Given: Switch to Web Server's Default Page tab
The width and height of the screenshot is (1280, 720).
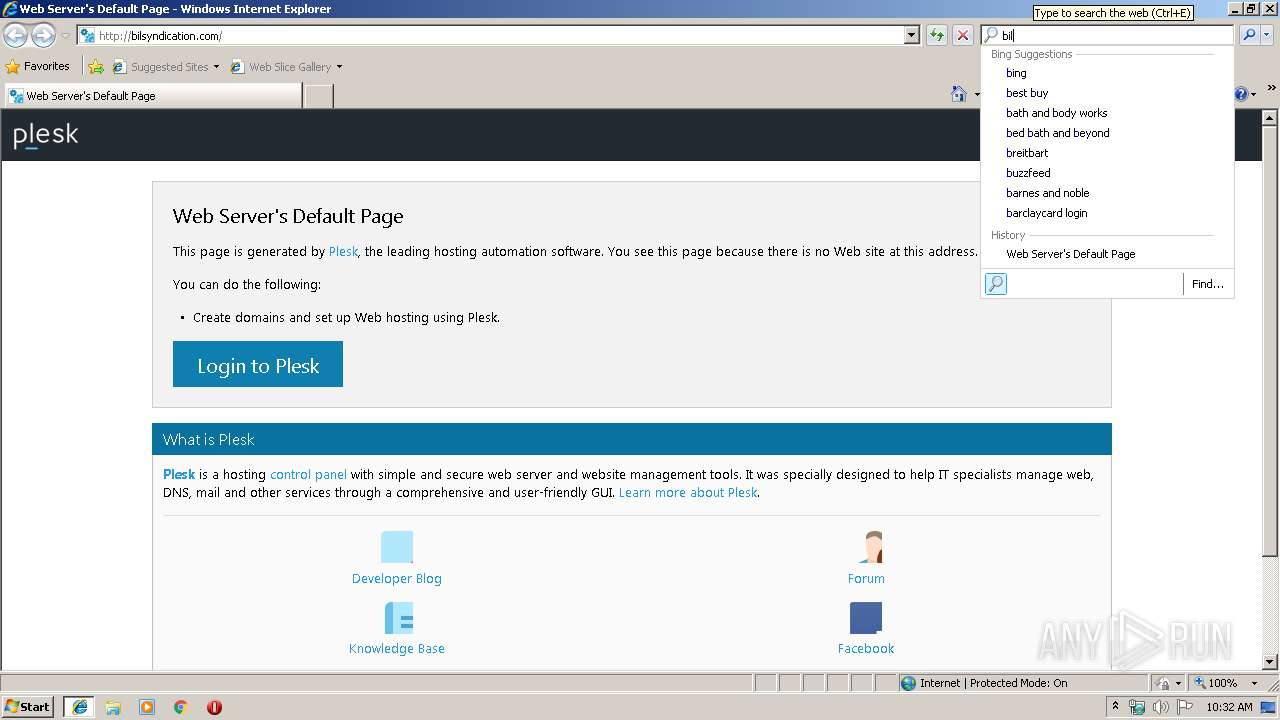Looking at the screenshot, I should (153, 96).
